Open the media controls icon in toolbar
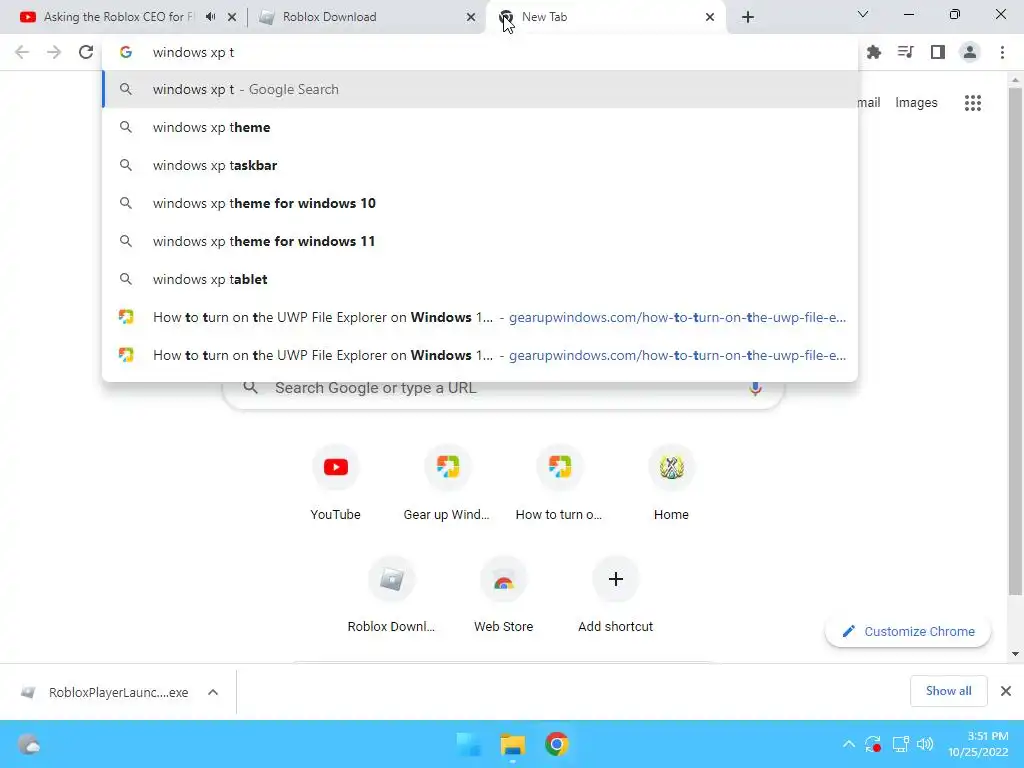This screenshot has height=768, width=1024. point(906,52)
